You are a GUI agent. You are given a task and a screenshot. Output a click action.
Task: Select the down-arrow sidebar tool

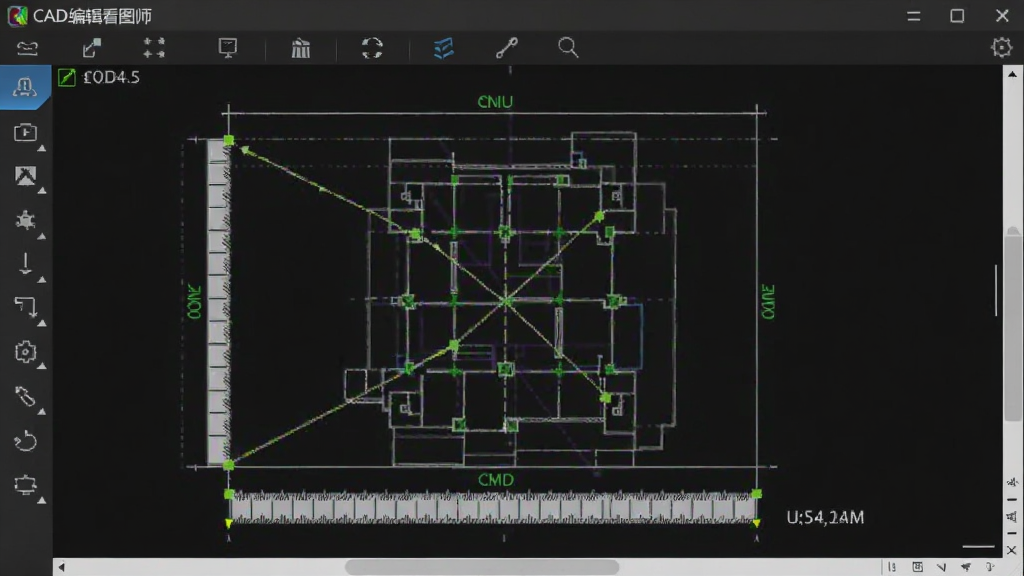[25, 264]
